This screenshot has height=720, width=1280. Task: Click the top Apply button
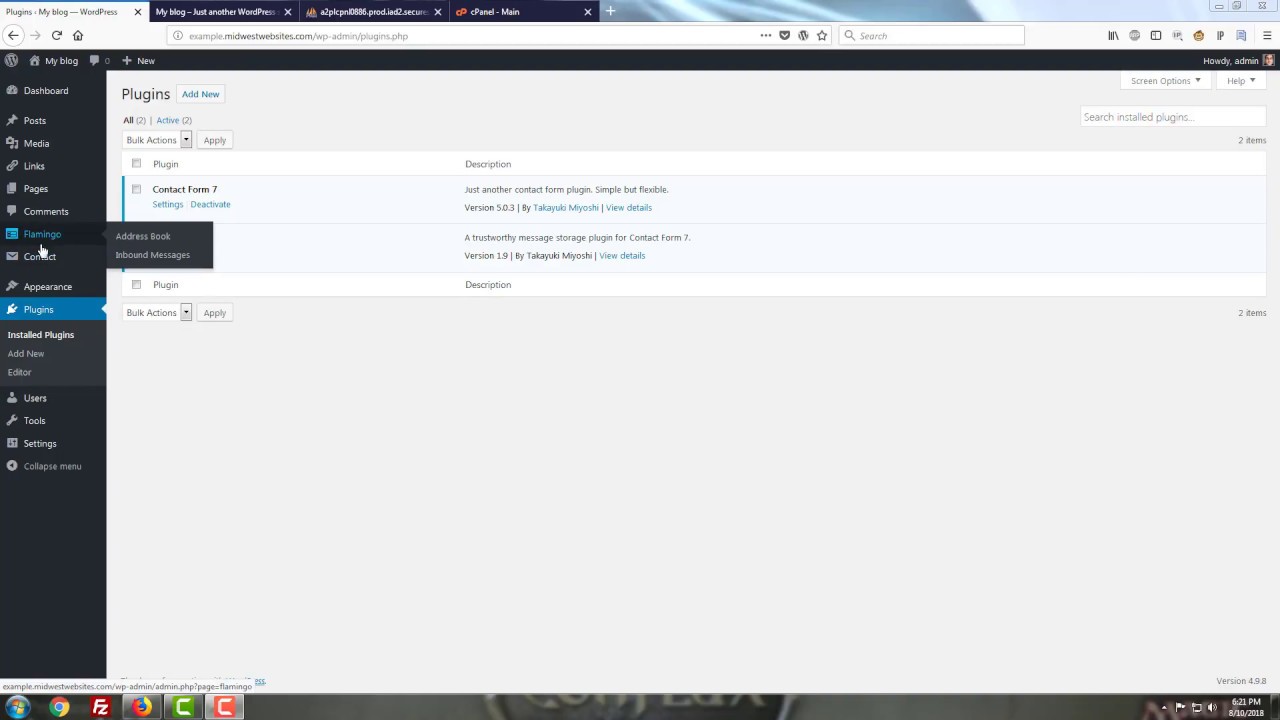point(215,140)
